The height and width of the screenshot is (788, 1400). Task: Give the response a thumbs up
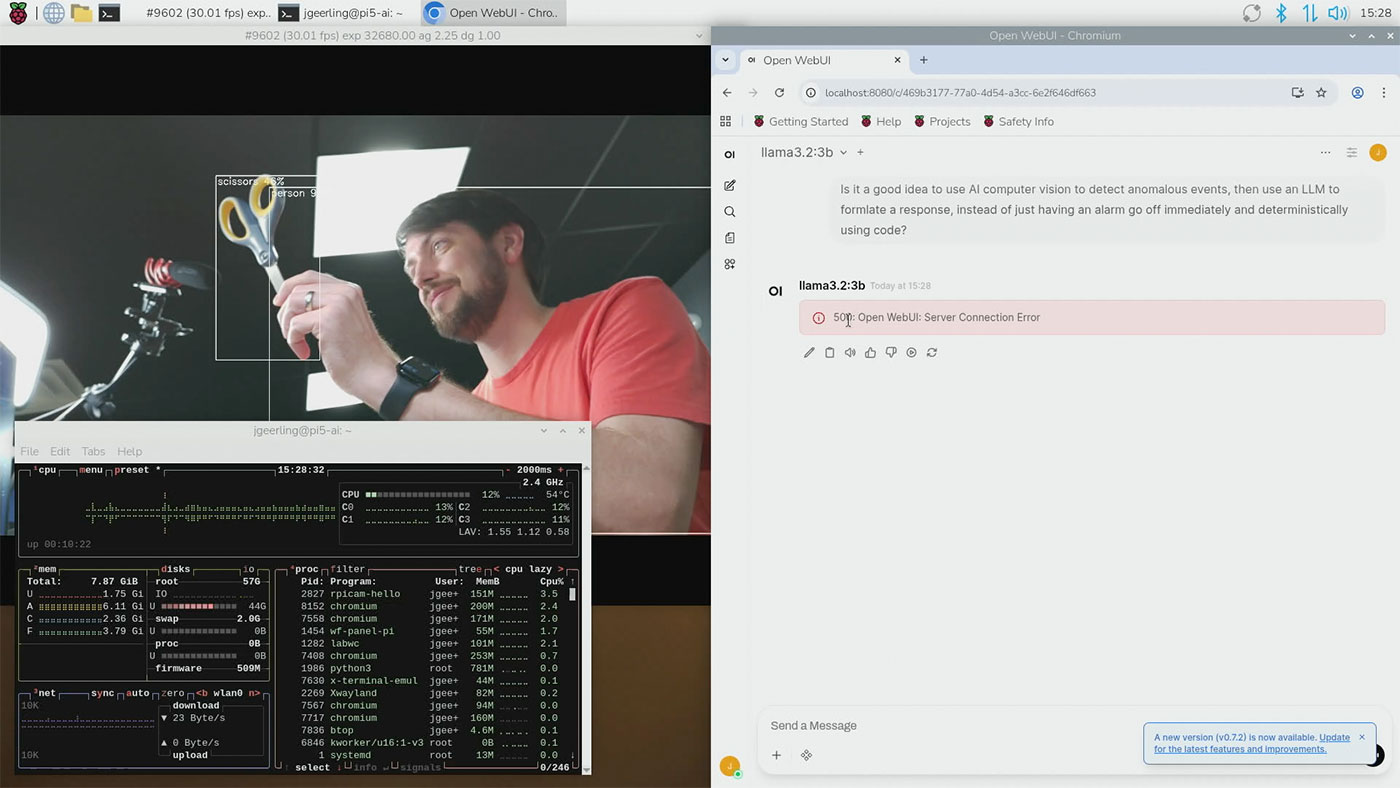[x=870, y=353]
